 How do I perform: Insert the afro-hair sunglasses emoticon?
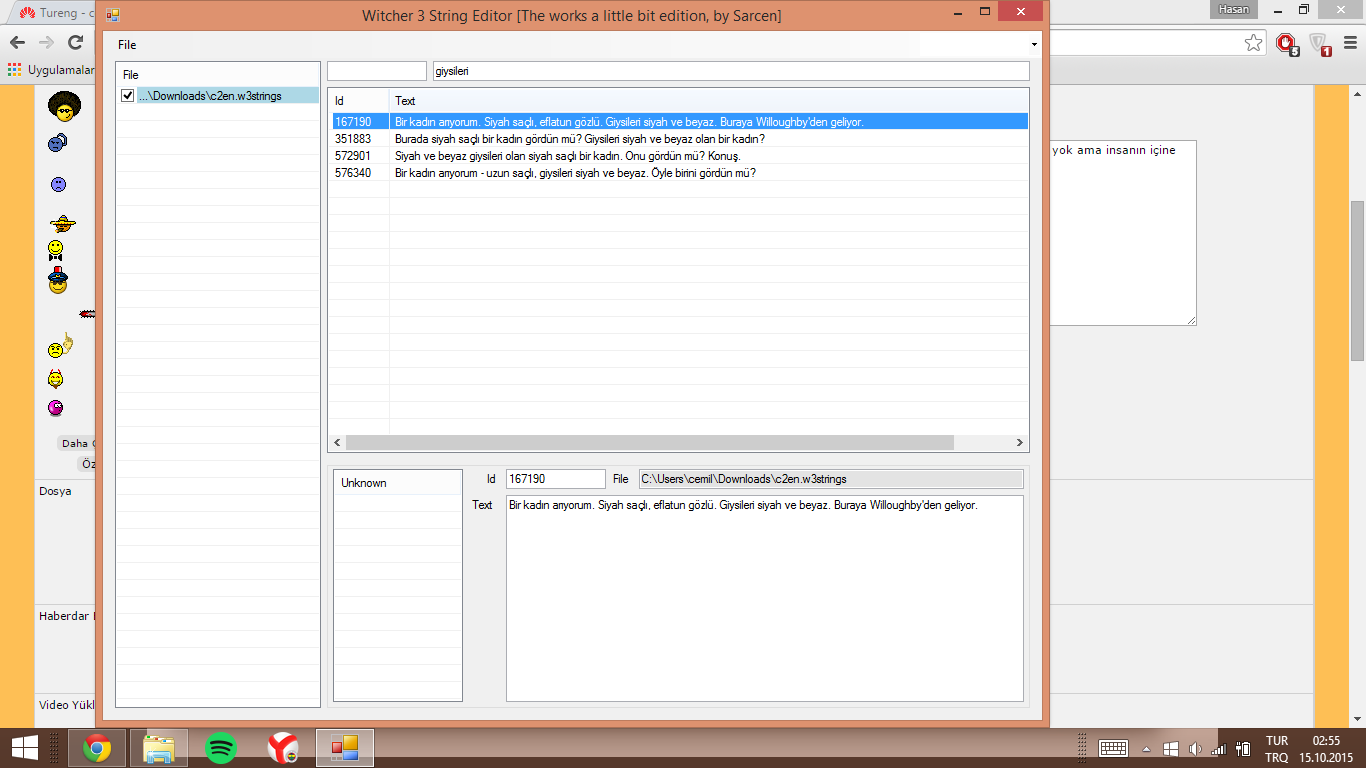64,105
